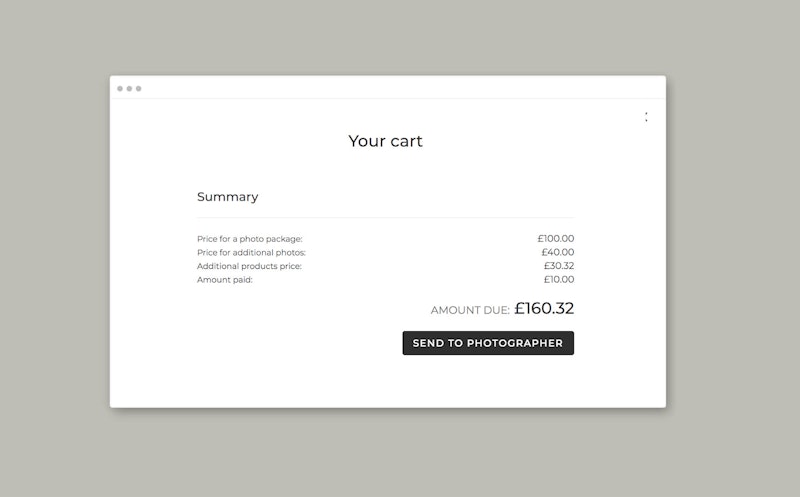Image resolution: width=800 pixels, height=497 pixels.
Task: Select the £40.00 additional photos price
Action: [557, 253]
